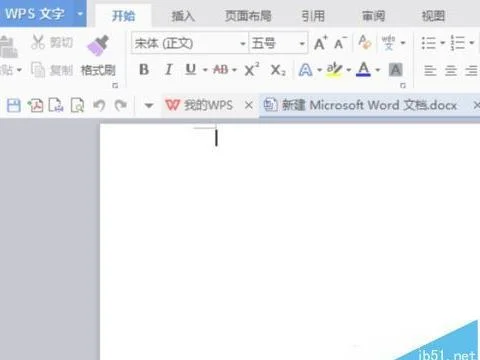Click the Cut scissors icon
Viewport: 480px width, 360px height.
(x=38, y=42)
